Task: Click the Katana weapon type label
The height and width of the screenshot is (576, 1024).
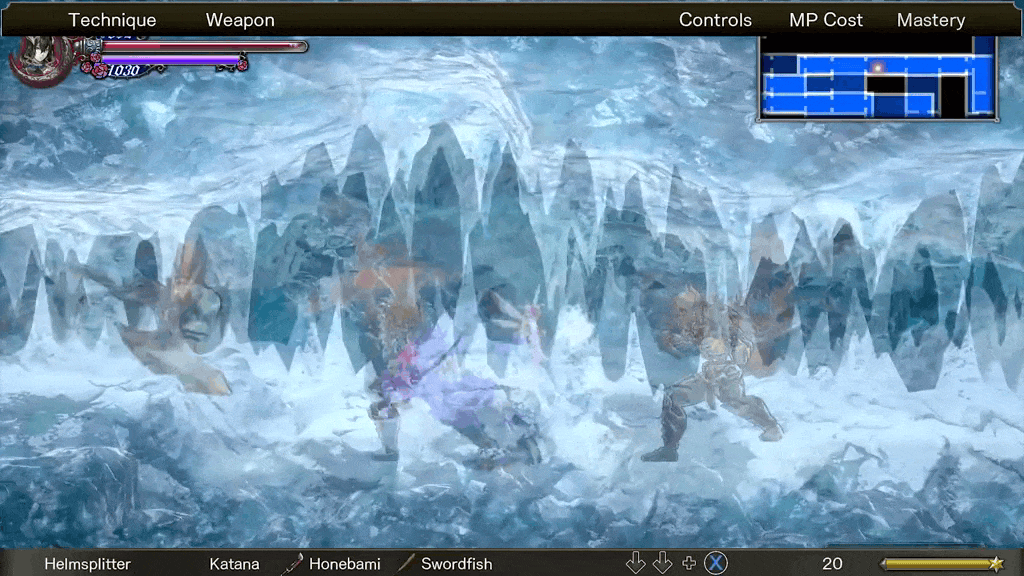Action: [x=234, y=564]
